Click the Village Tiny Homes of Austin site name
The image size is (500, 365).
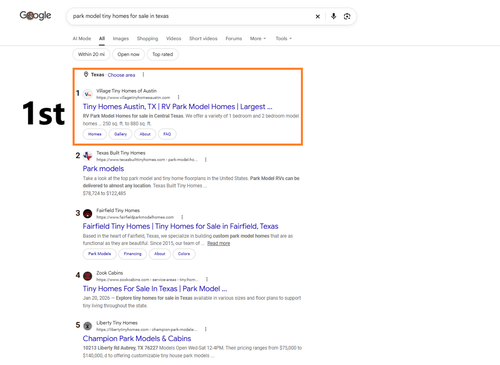126,91
